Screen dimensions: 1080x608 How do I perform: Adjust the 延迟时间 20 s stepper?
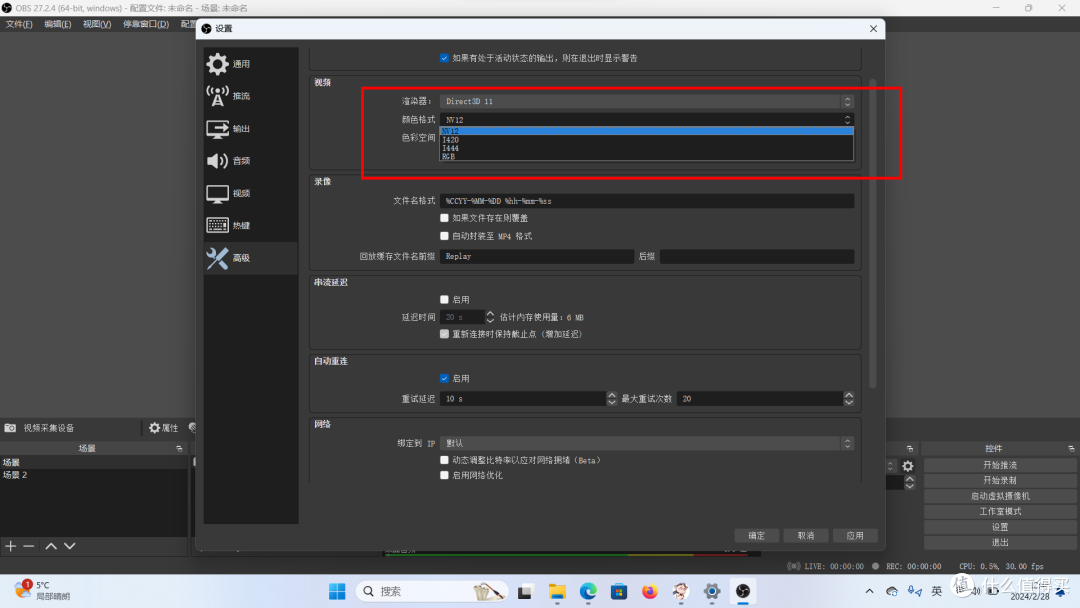(490, 317)
